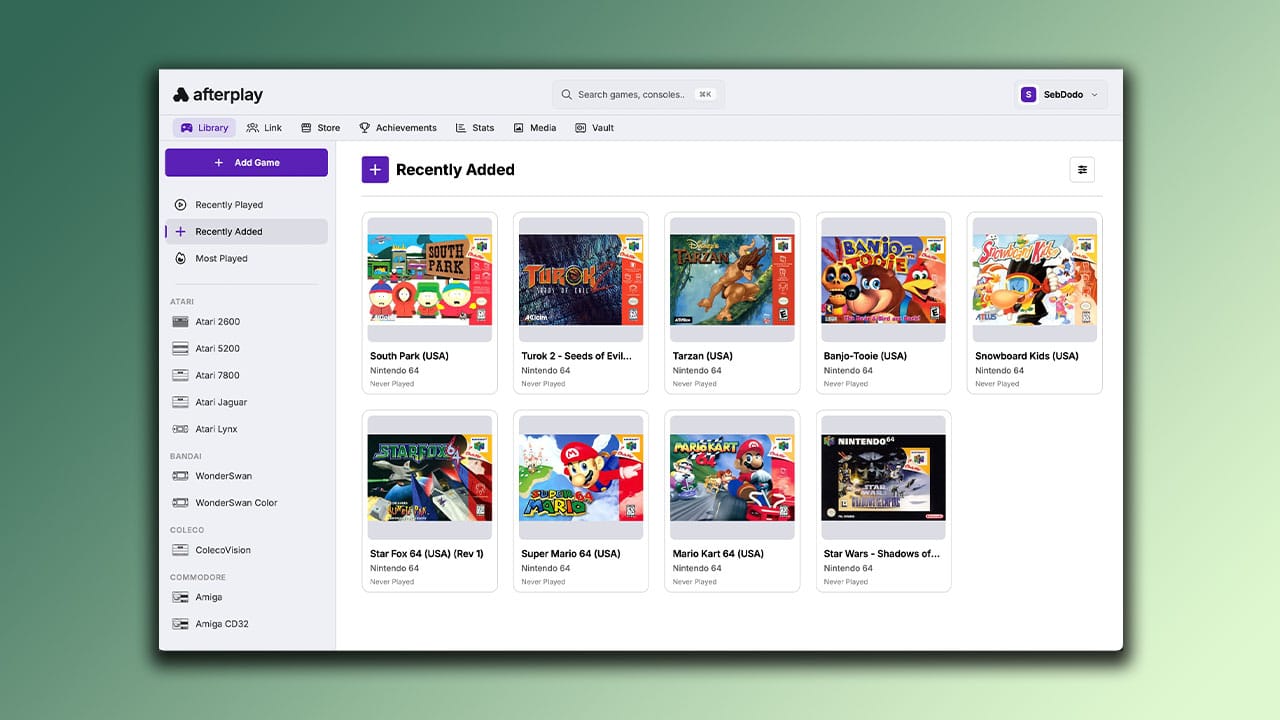Open WonderSwan Color in the sidebar
Viewport: 1280px width, 720px height.
pyautogui.click(x=246, y=503)
